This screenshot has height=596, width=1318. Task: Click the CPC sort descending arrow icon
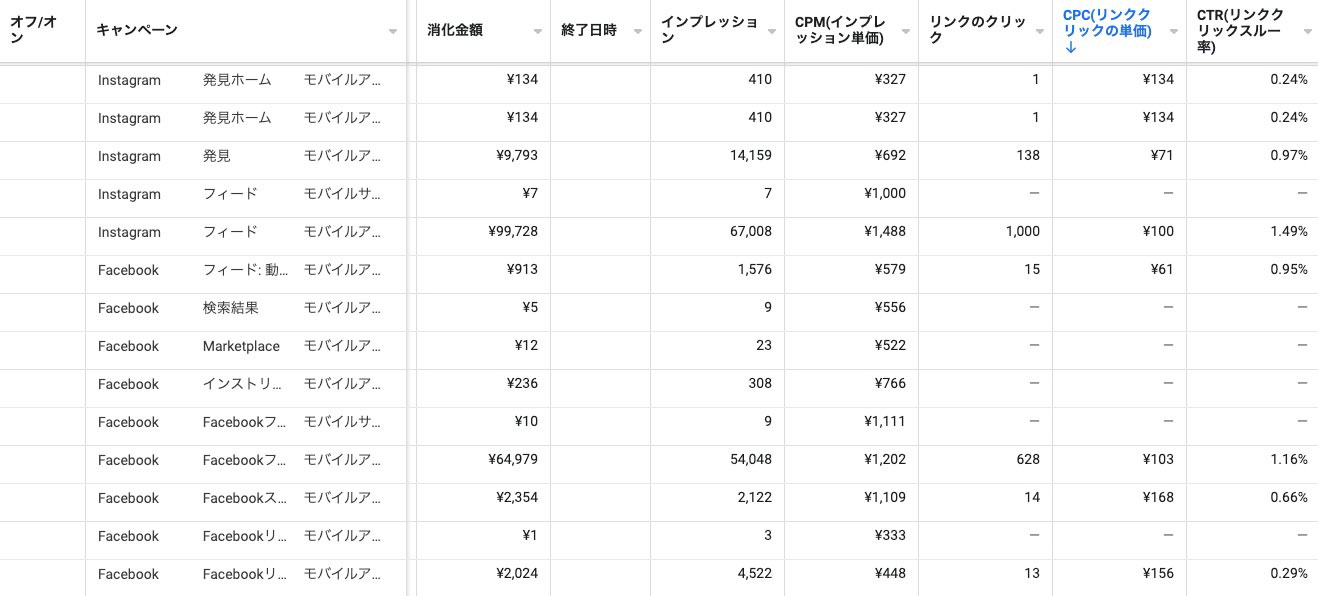[1070, 47]
